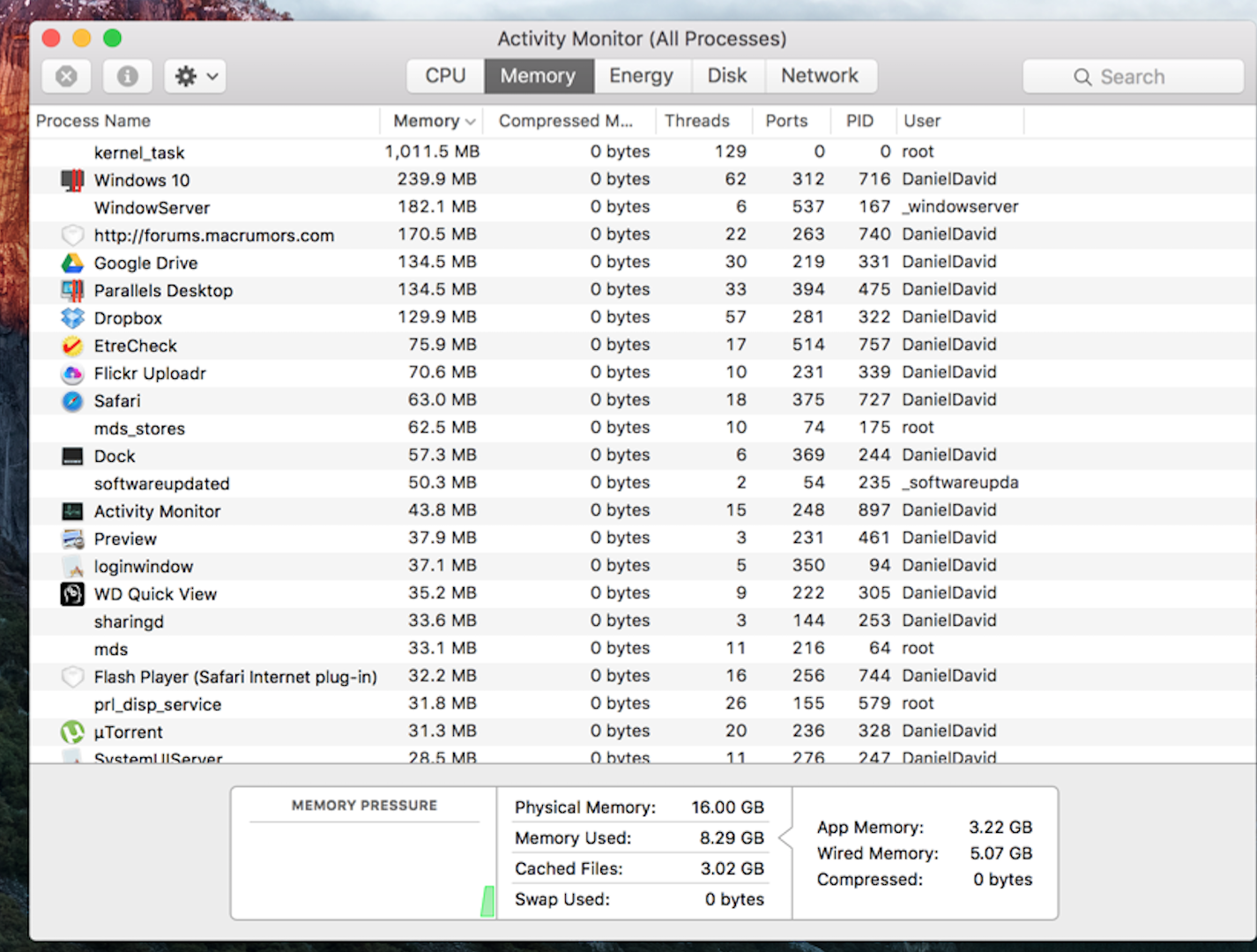Select the WindowServer process row
Viewport: 1257px width, 952px height.
click(642, 207)
